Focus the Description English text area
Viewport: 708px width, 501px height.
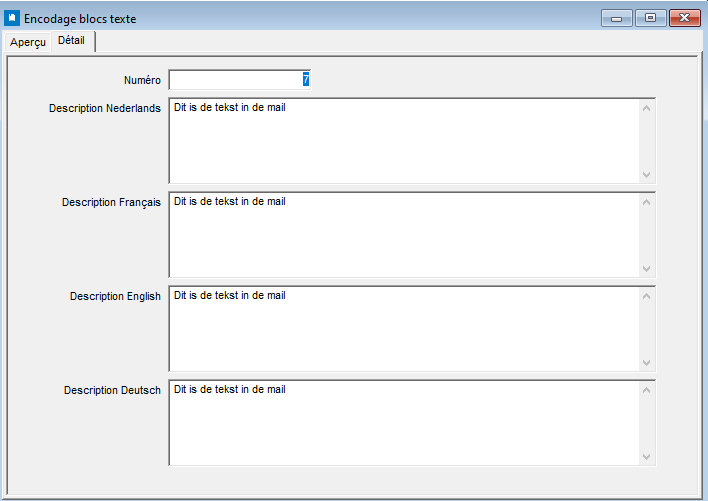click(411, 329)
